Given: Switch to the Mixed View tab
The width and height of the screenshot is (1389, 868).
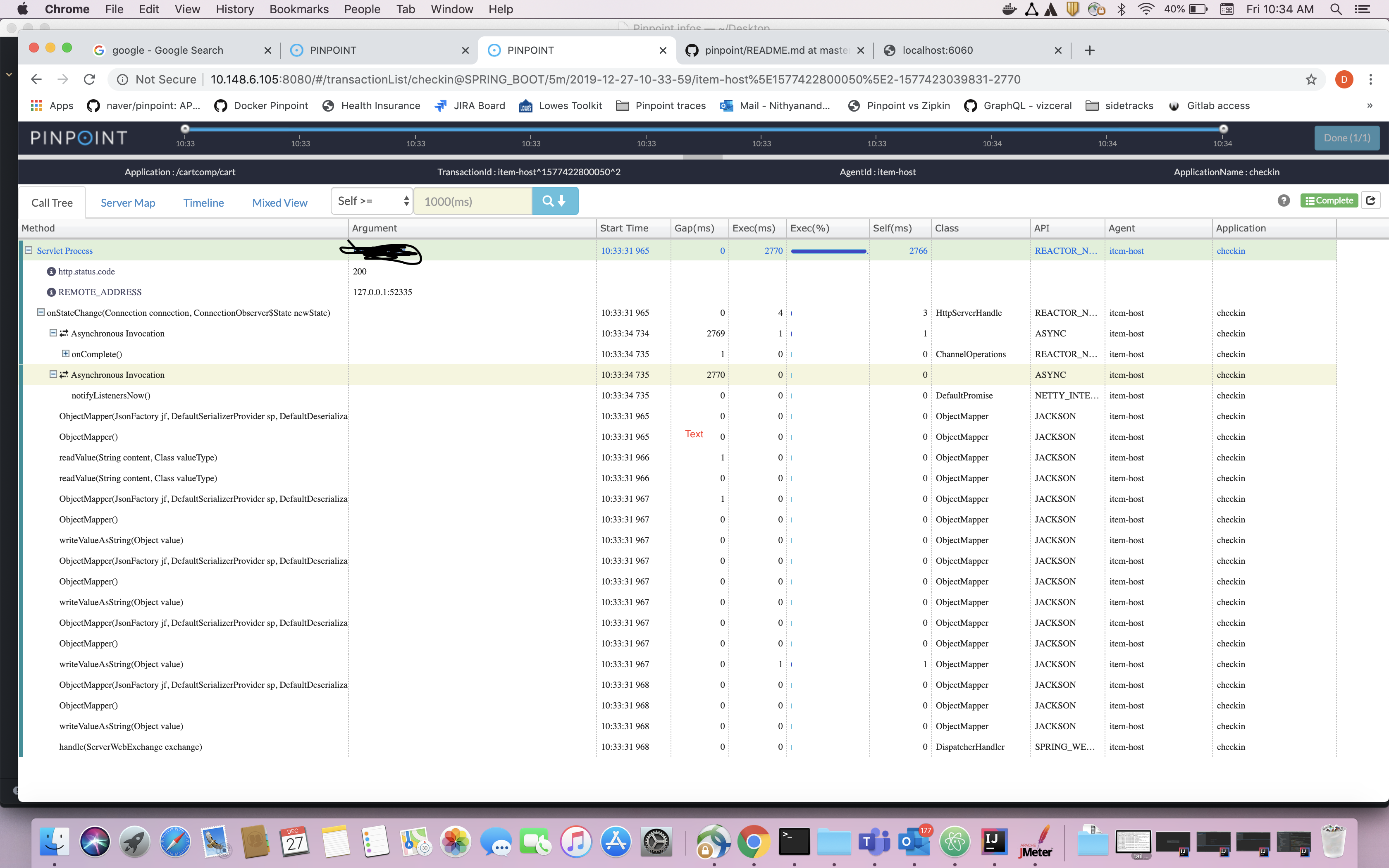Looking at the screenshot, I should click(280, 203).
